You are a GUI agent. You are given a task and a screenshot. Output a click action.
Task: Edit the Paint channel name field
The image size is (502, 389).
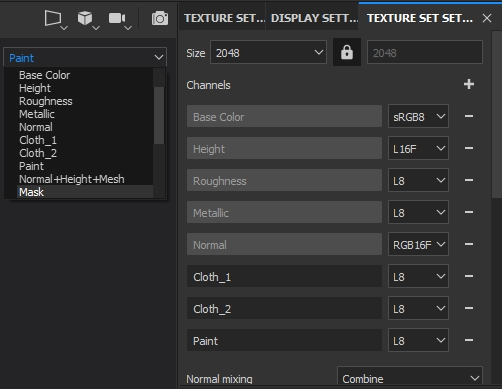[x=284, y=340]
